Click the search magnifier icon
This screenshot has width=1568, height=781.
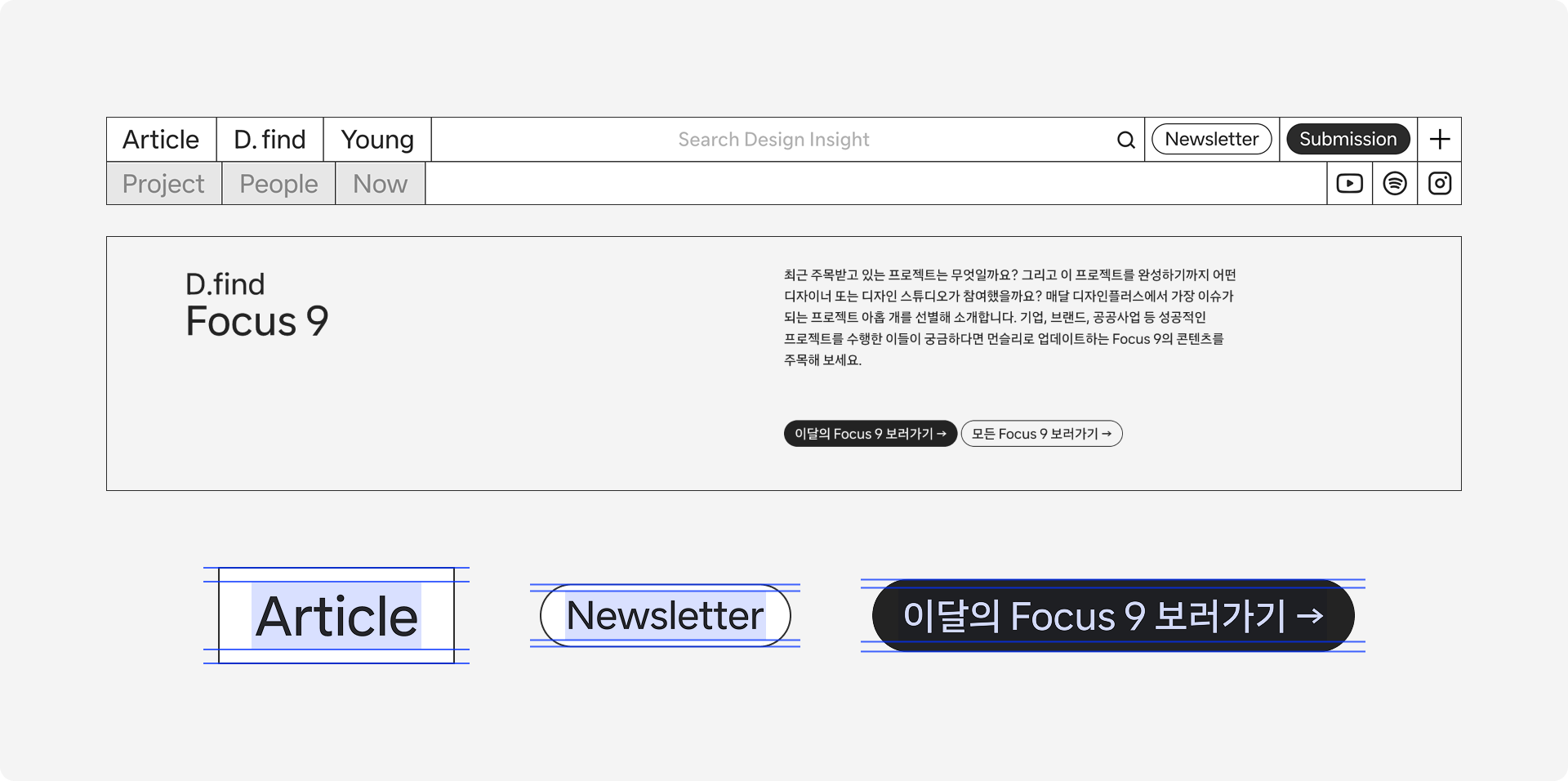click(1125, 140)
